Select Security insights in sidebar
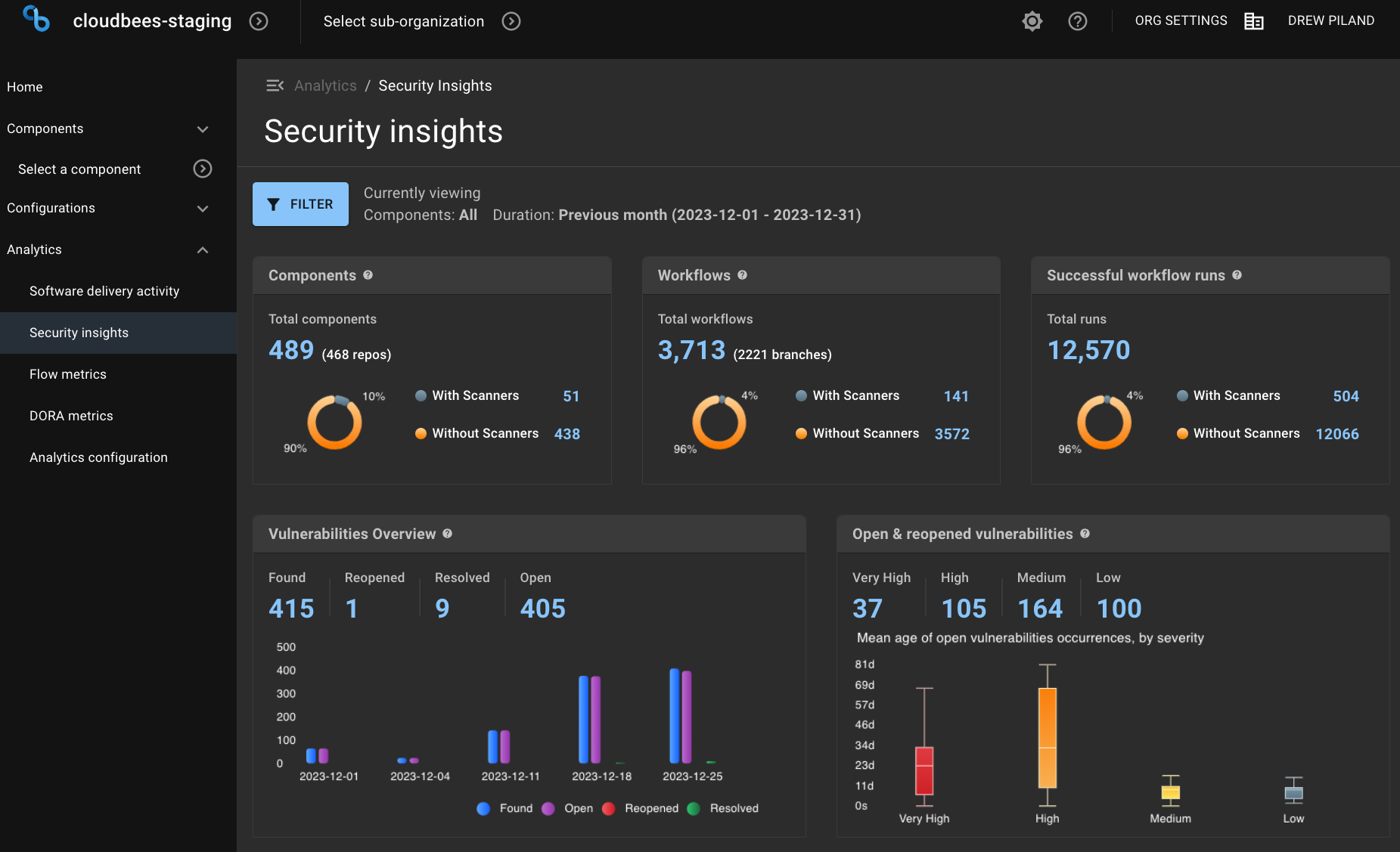This screenshot has height=852, width=1400. (118, 333)
